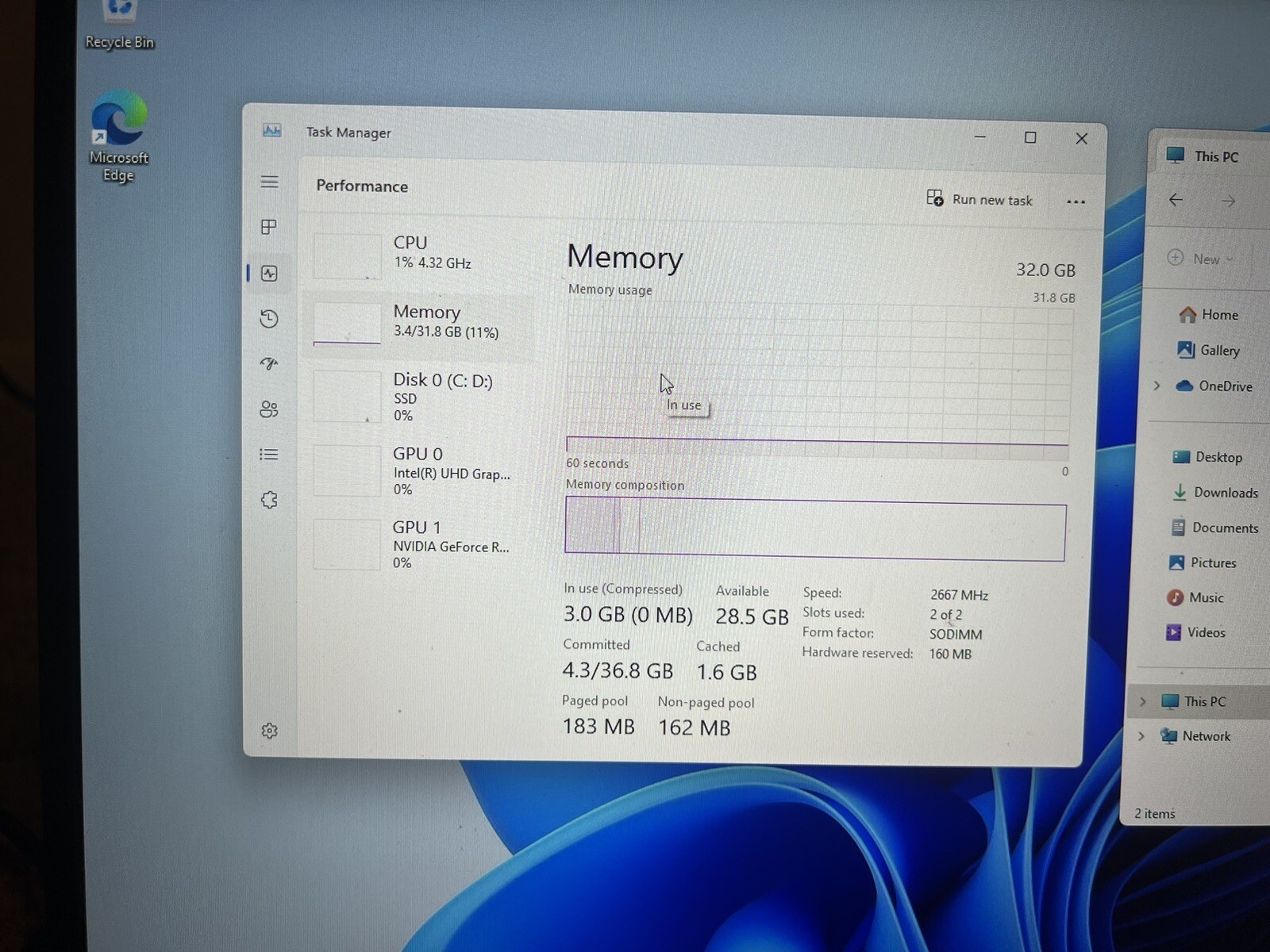Click the 162 MB non-paged pool value
This screenshot has width=1270, height=952.
(694, 727)
